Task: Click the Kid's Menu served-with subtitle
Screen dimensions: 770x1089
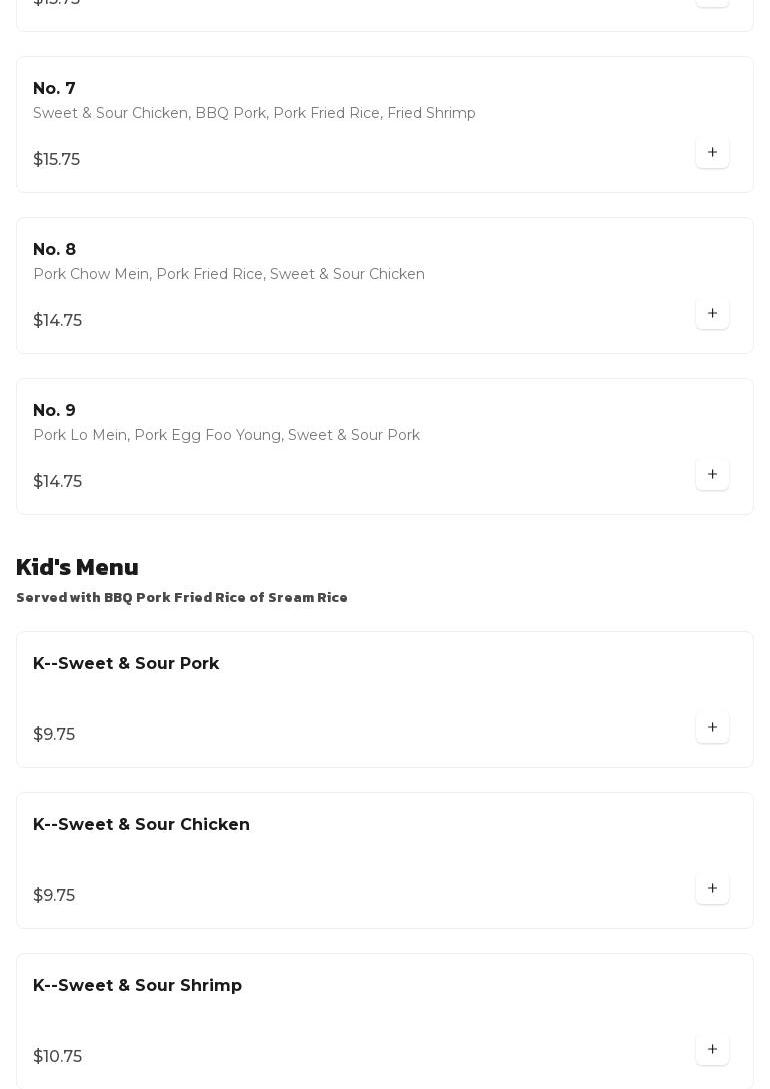Action: pyautogui.click(x=182, y=598)
